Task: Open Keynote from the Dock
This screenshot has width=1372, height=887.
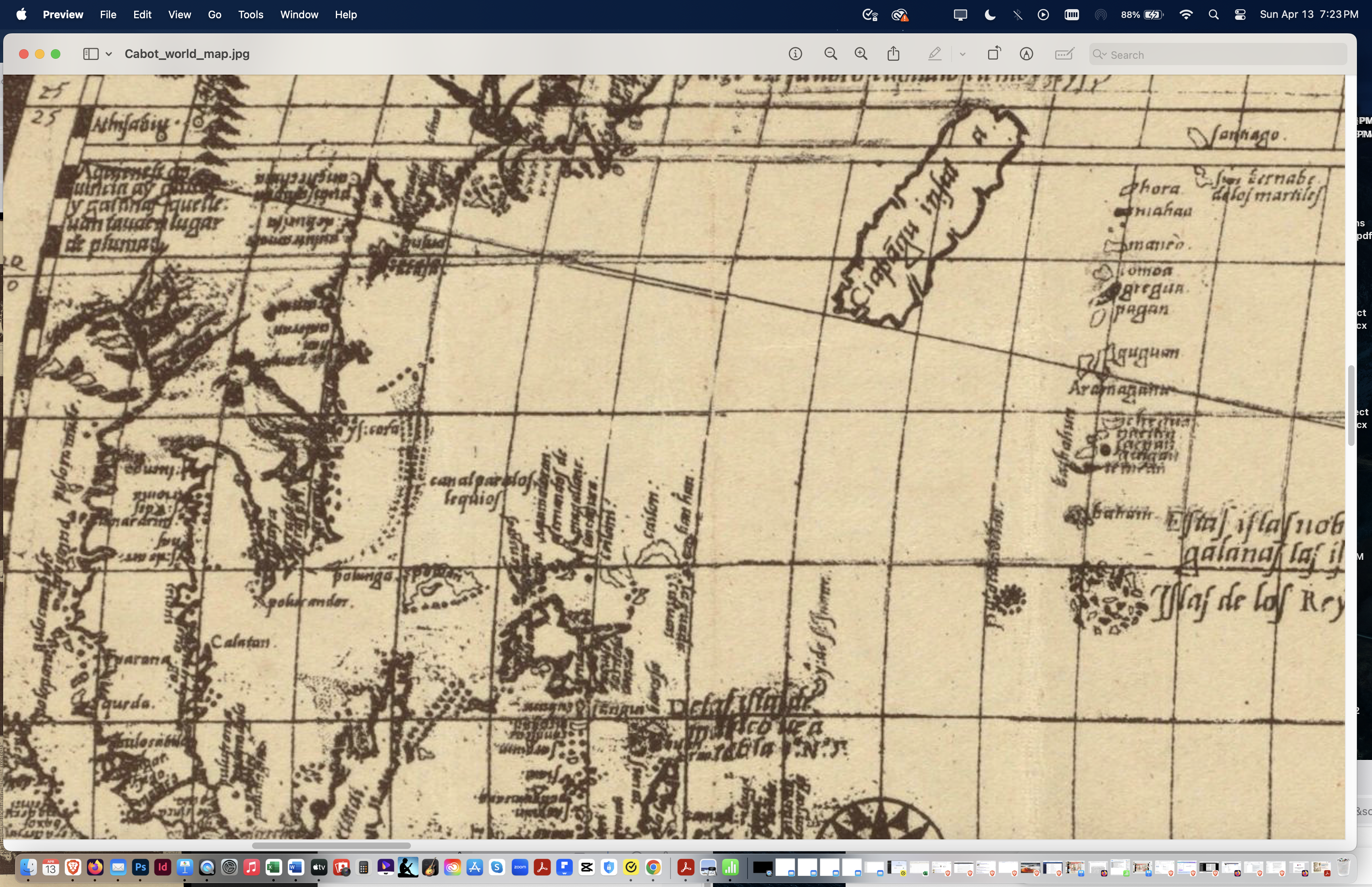Action: tap(185, 868)
